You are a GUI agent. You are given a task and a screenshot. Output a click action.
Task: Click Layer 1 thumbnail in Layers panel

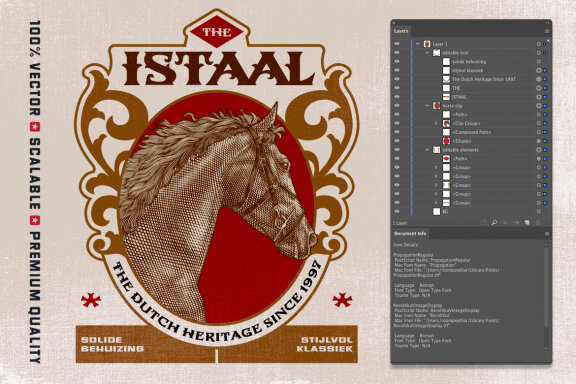click(x=427, y=44)
